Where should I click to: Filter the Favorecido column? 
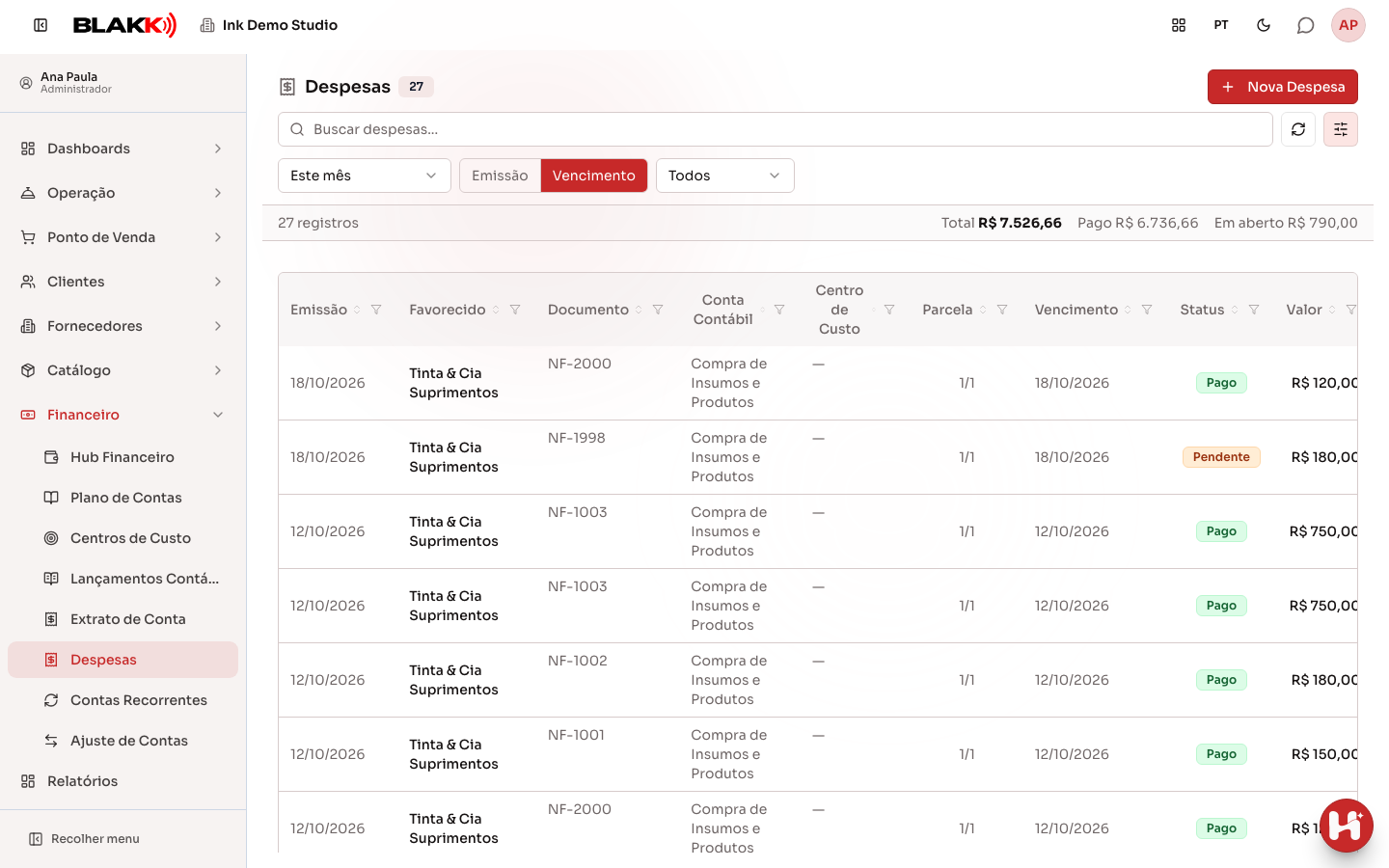515,310
